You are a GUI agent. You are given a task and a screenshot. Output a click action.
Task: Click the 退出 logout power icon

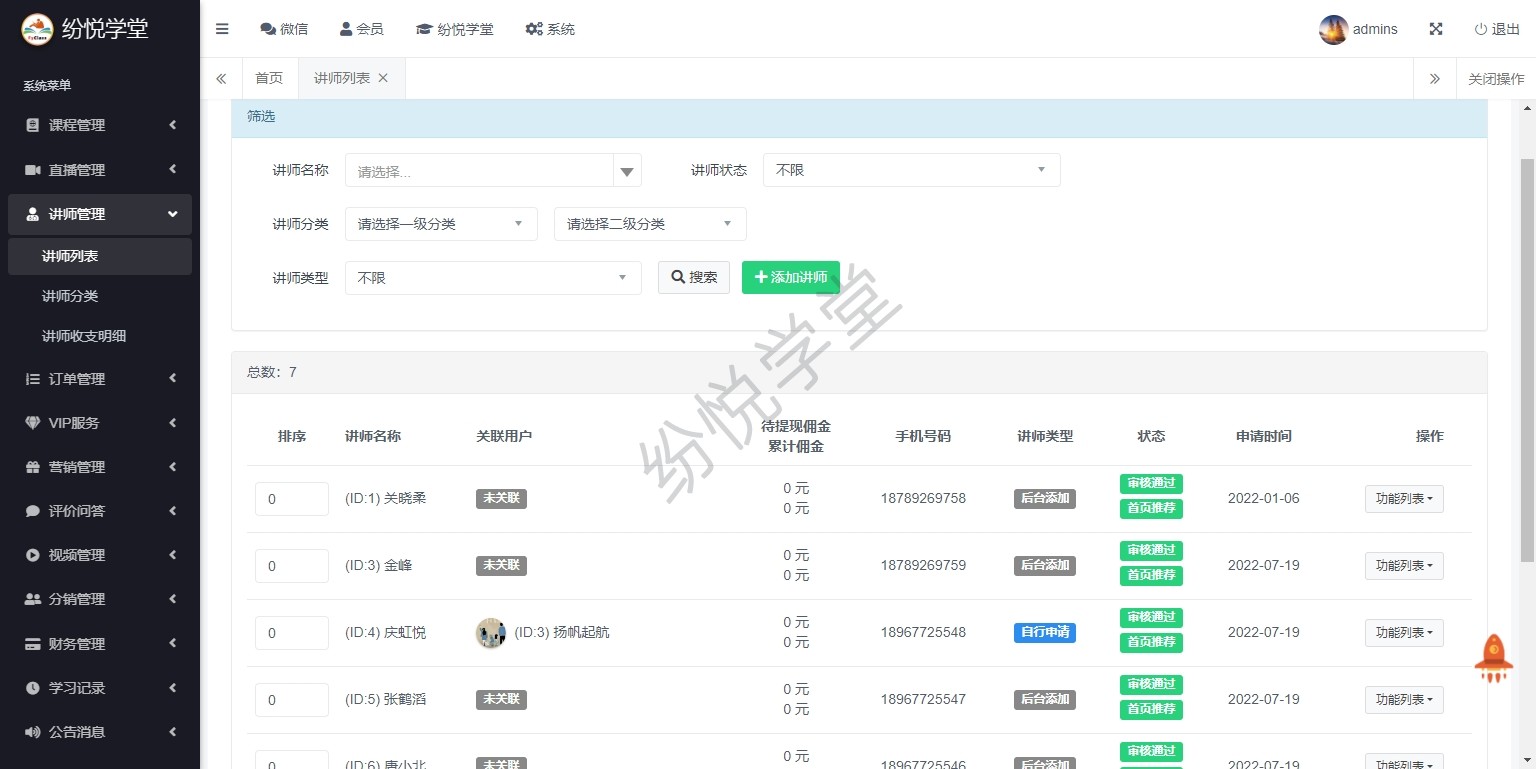tap(1481, 29)
